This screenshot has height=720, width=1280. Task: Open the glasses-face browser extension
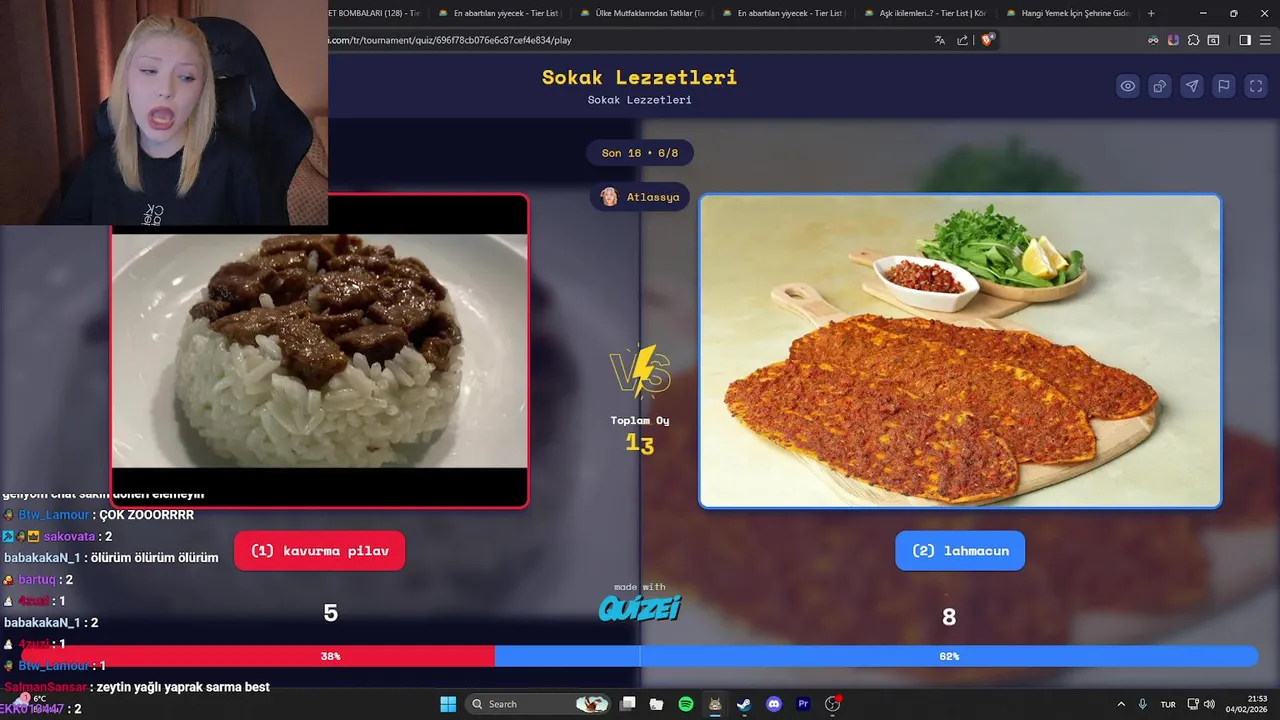[x=1153, y=40]
